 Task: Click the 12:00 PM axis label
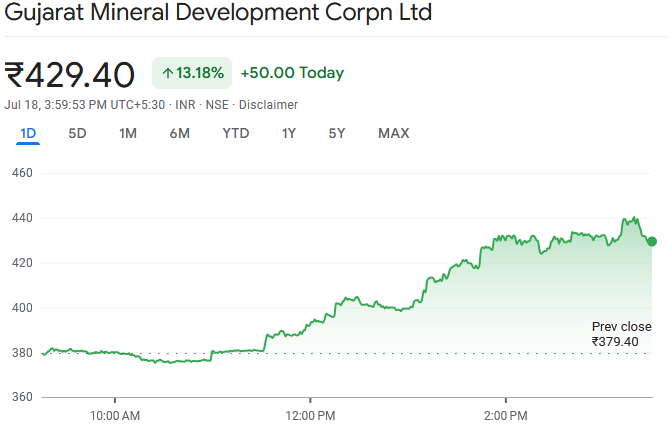click(x=310, y=416)
